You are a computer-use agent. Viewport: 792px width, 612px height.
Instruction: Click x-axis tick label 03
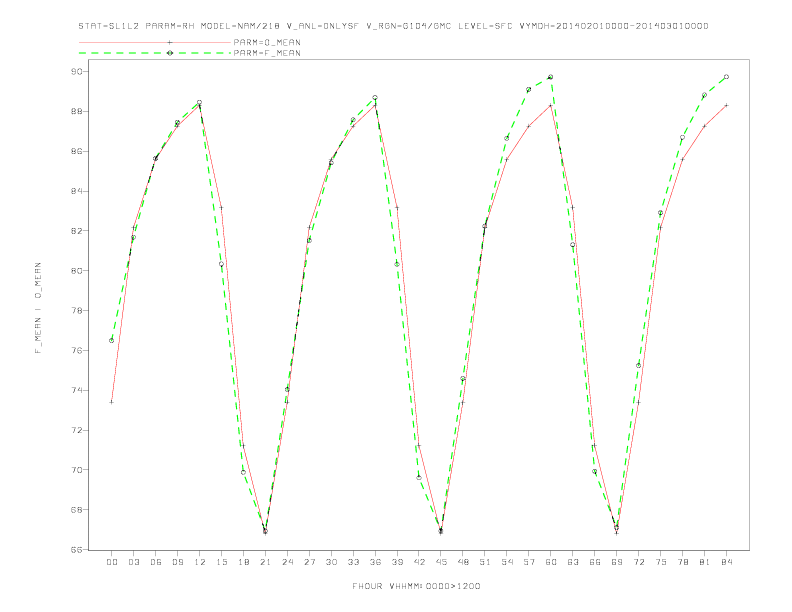pyautogui.click(x=133, y=562)
